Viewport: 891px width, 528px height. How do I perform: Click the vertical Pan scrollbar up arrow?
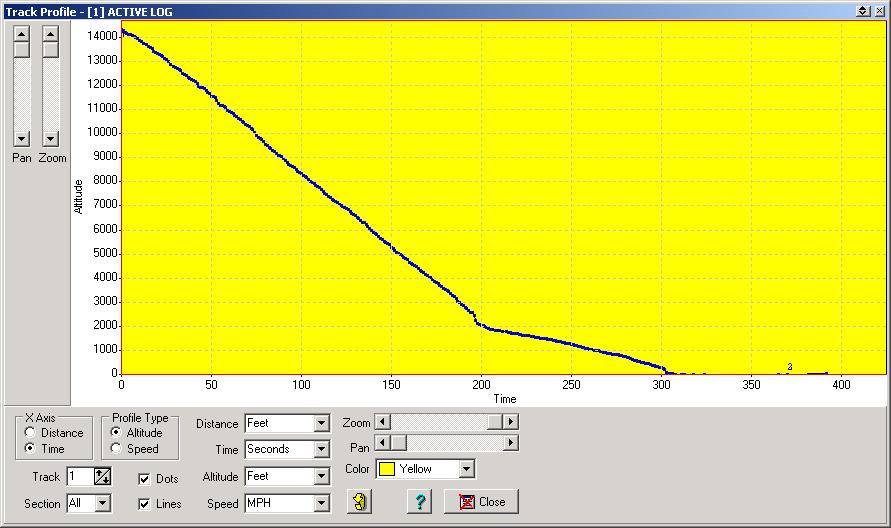(22, 32)
